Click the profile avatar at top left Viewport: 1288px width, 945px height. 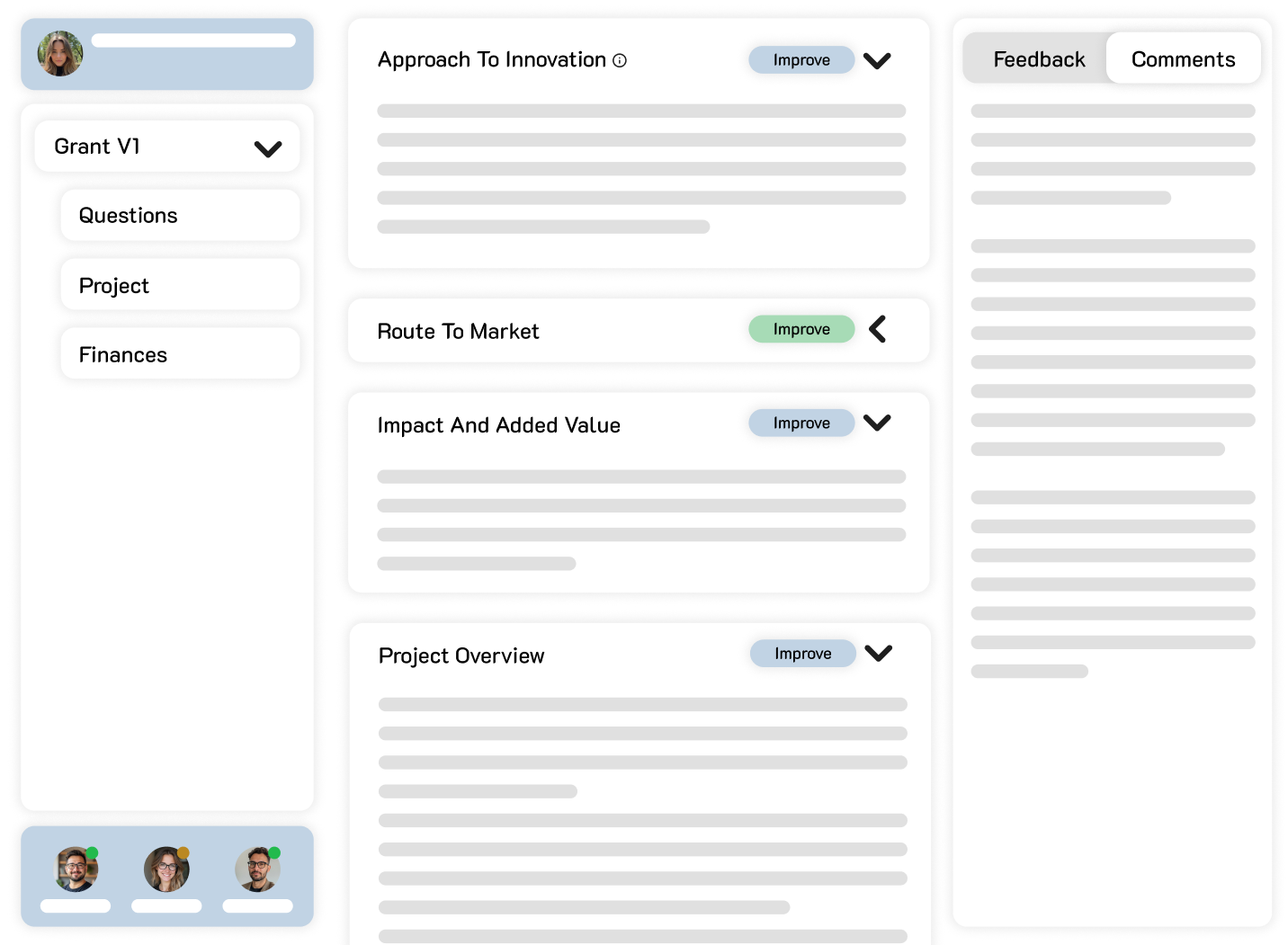[x=60, y=54]
